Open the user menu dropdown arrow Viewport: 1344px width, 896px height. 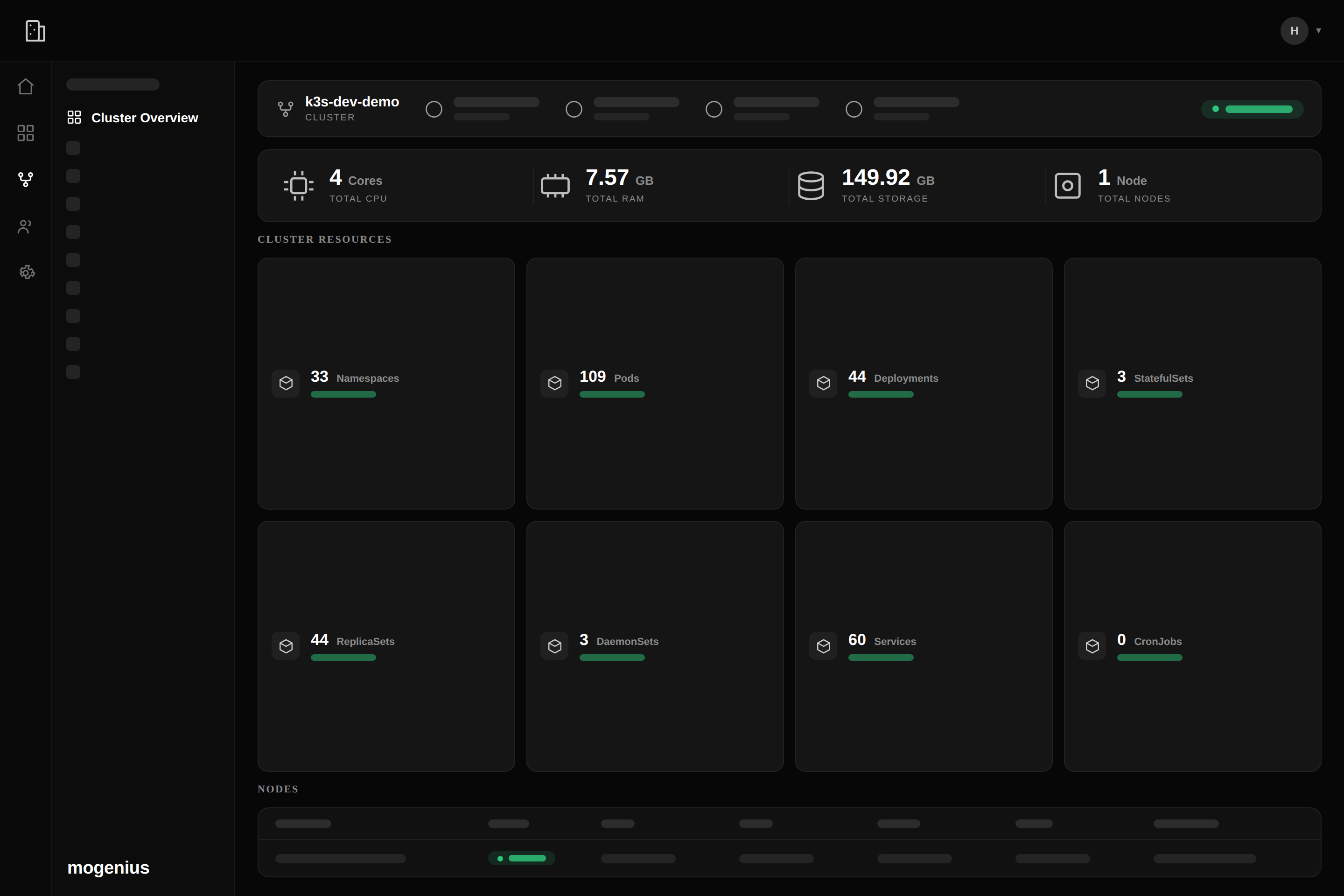(x=1319, y=31)
